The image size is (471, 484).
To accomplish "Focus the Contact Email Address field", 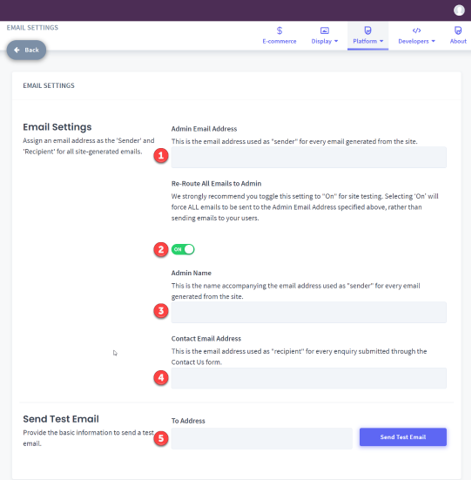I will [x=309, y=378].
